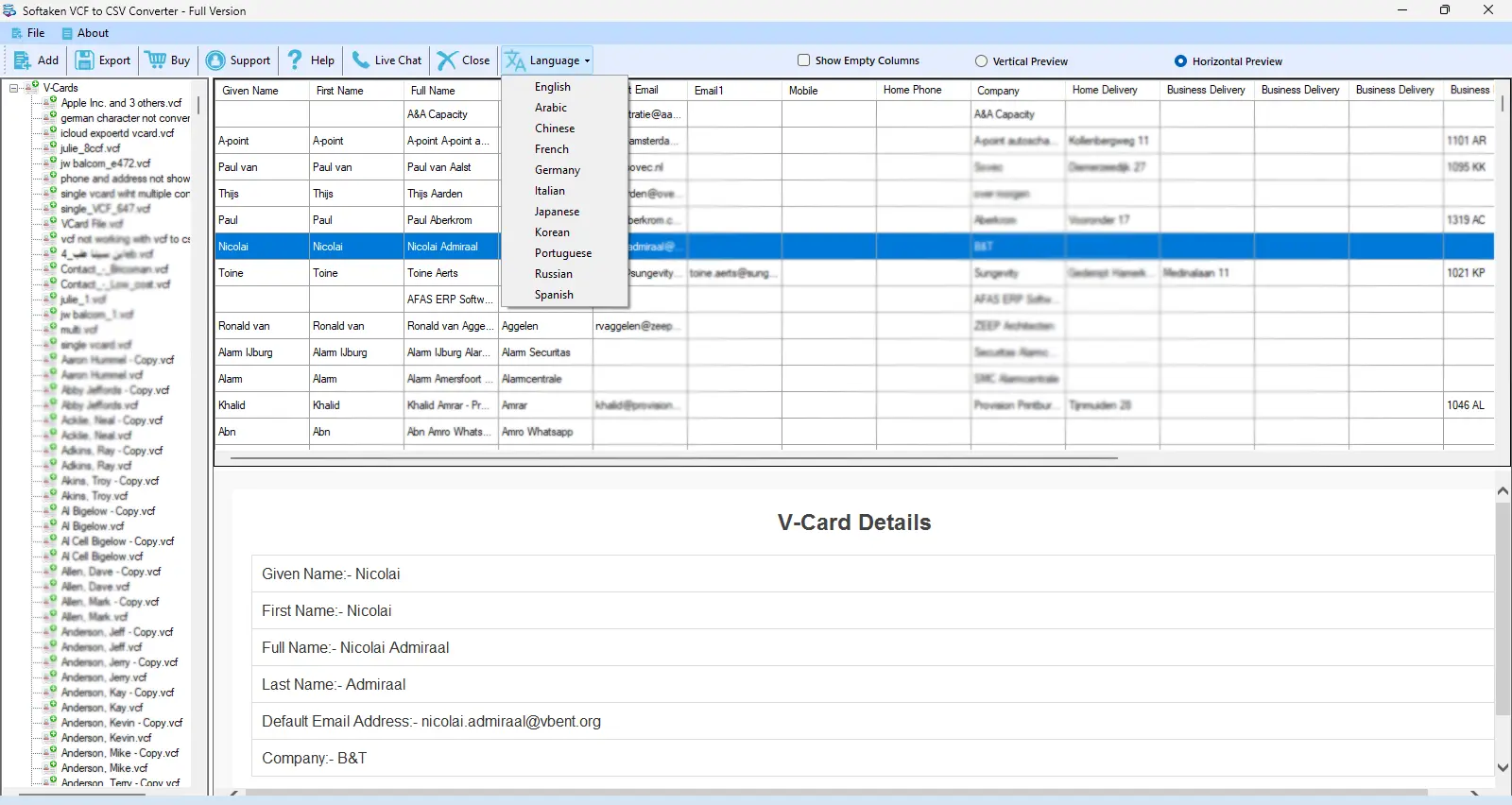Click the grid horizontal scrollbar
This screenshot has height=805, width=1512.
coord(674,458)
